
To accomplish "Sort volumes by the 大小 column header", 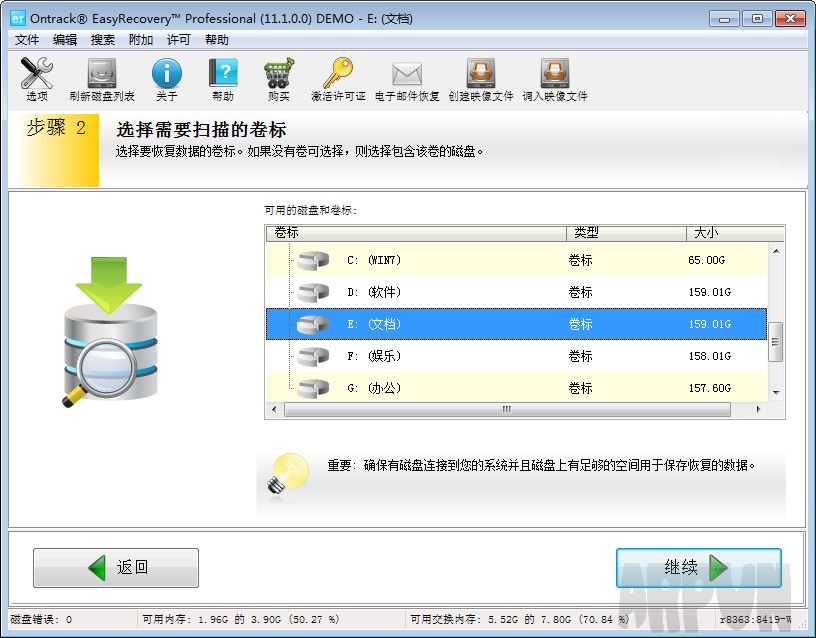I will click(x=706, y=233).
